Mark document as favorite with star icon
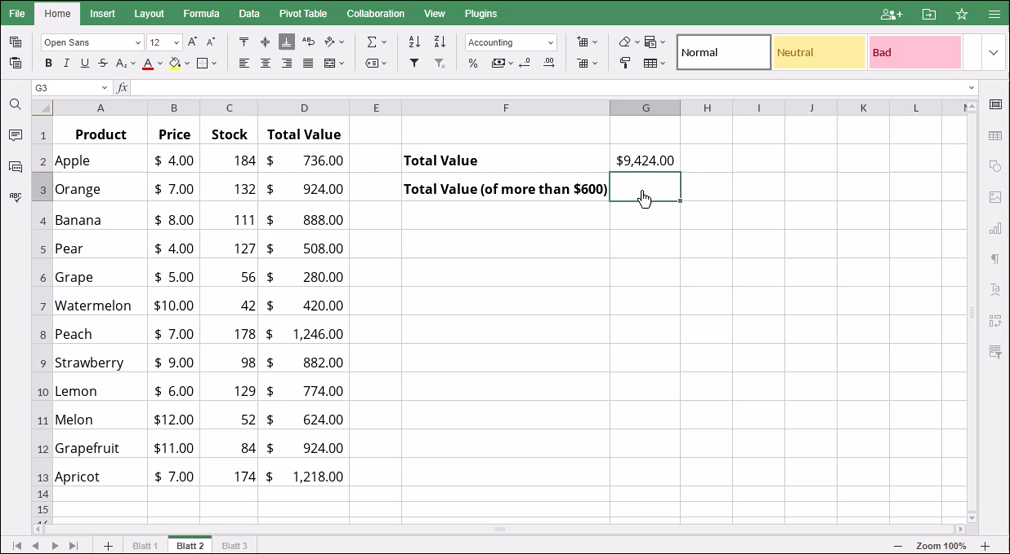1010x554 pixels. [x=961, y=14]
